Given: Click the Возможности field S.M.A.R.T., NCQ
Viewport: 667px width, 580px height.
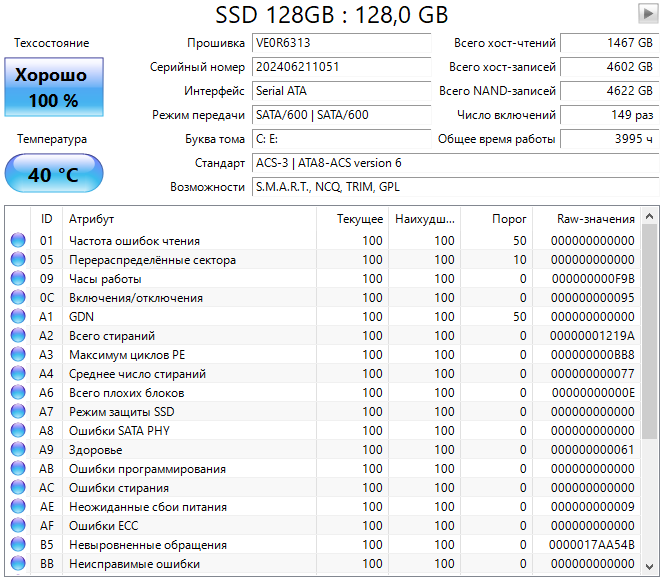Looking at the screenshot, I should point(456,187).
